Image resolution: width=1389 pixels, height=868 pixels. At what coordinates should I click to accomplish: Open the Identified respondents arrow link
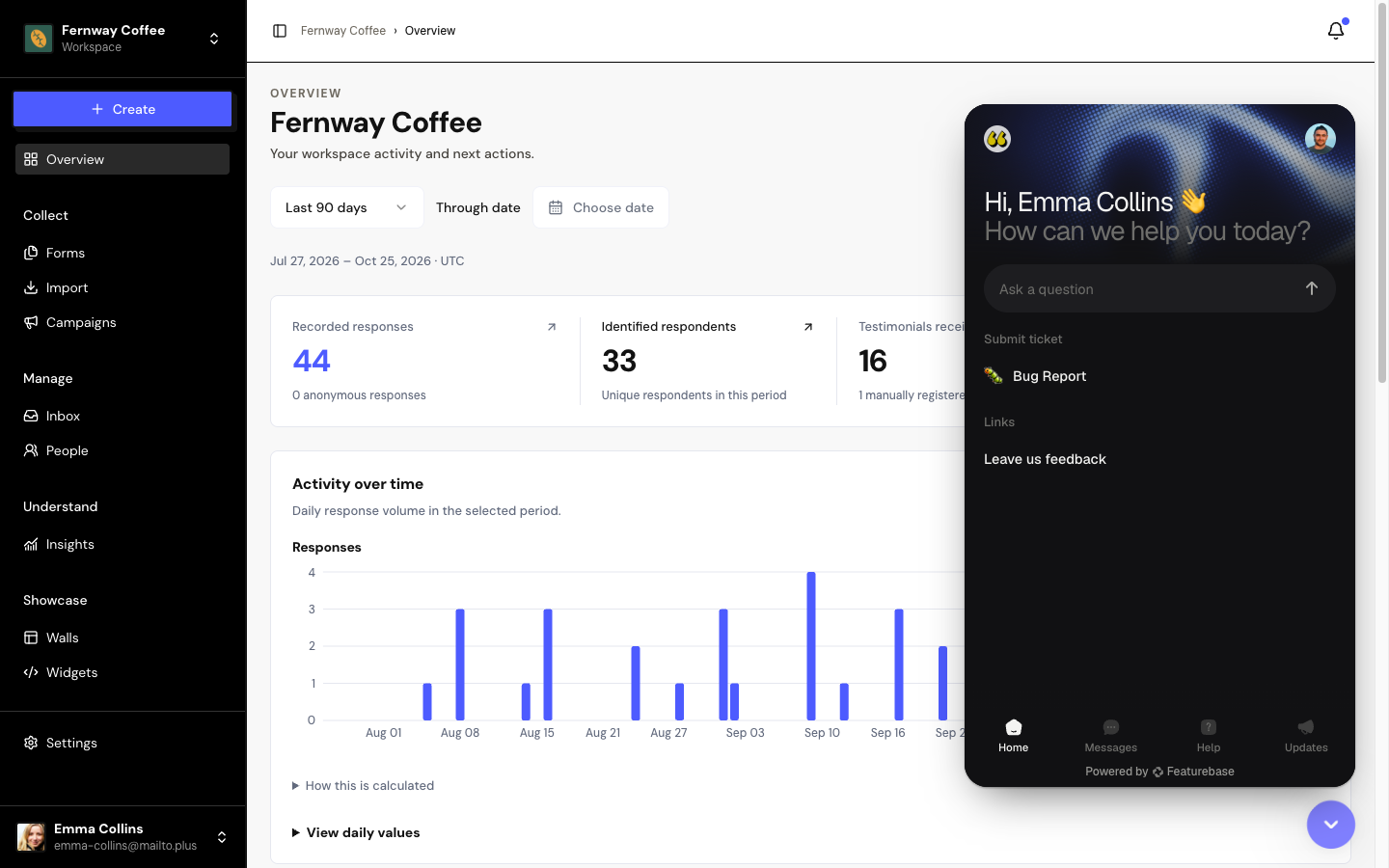pyautogui.click(x=808, y=327)
